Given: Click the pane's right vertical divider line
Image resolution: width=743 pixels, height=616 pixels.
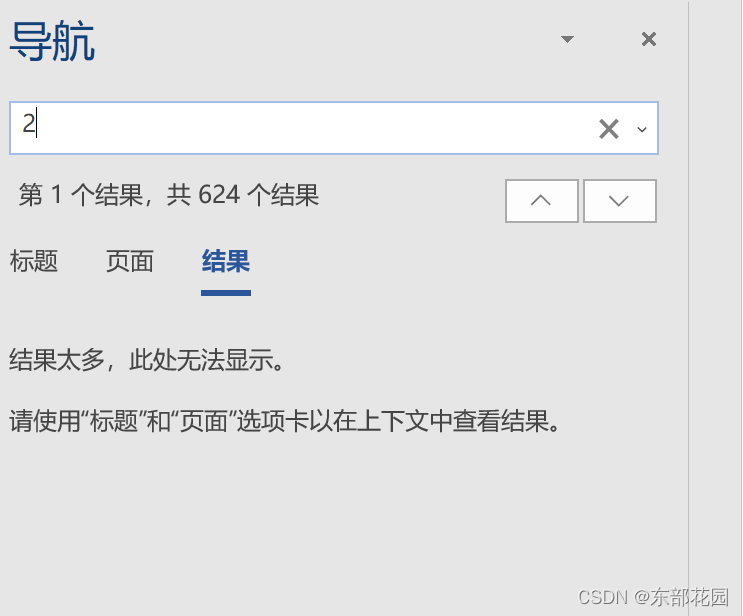Looking at the screenshot, I should pos(688,308).
